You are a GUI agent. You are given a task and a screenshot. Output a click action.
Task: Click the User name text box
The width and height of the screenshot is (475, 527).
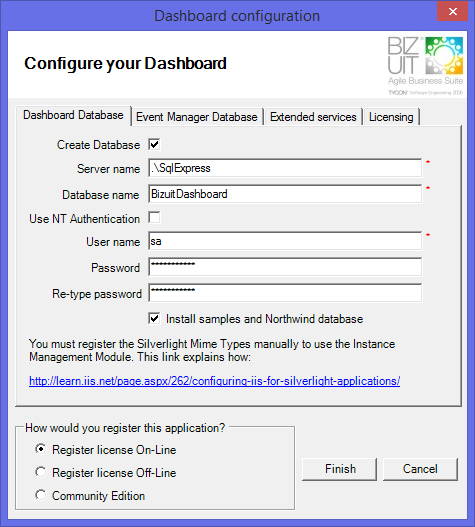tap(285, 241)
